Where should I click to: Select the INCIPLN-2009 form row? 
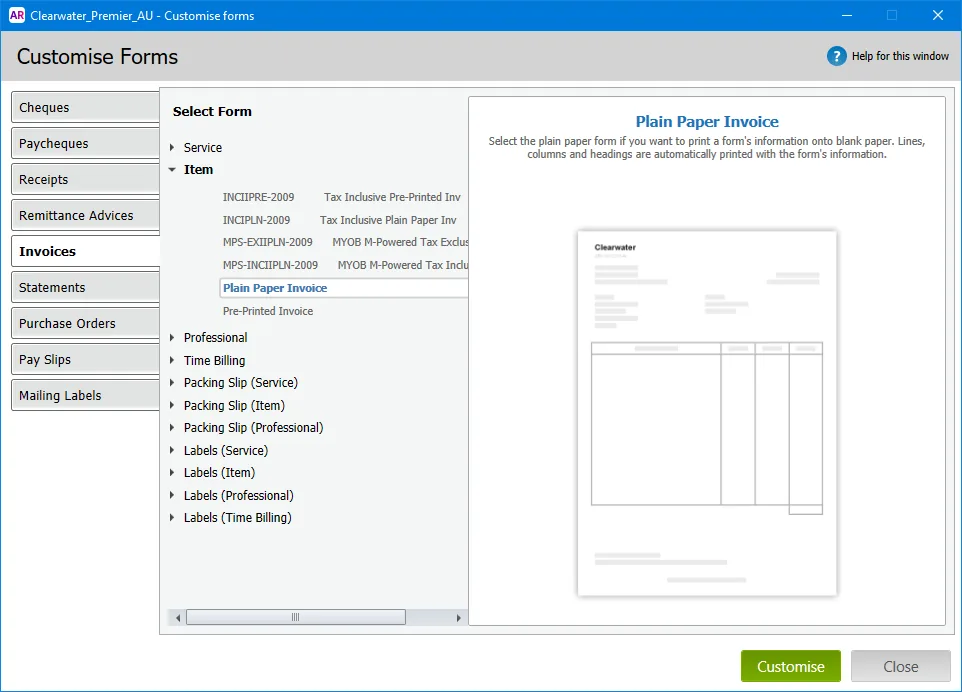[x=344, y=220]
